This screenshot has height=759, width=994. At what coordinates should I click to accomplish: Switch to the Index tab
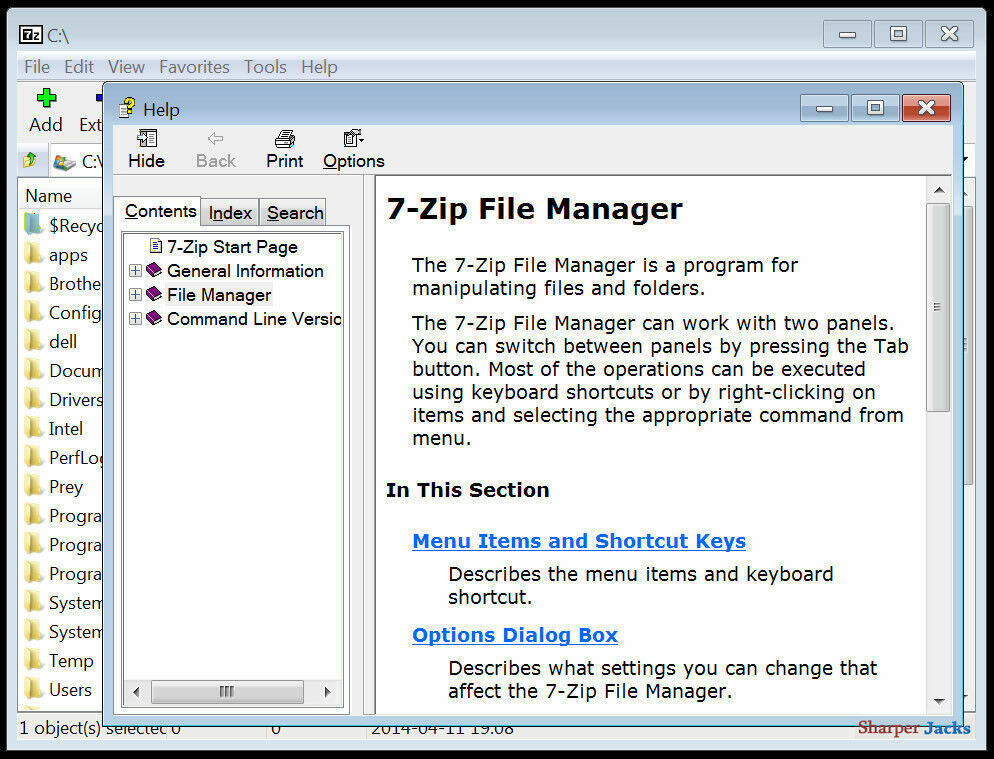(230, 213)
